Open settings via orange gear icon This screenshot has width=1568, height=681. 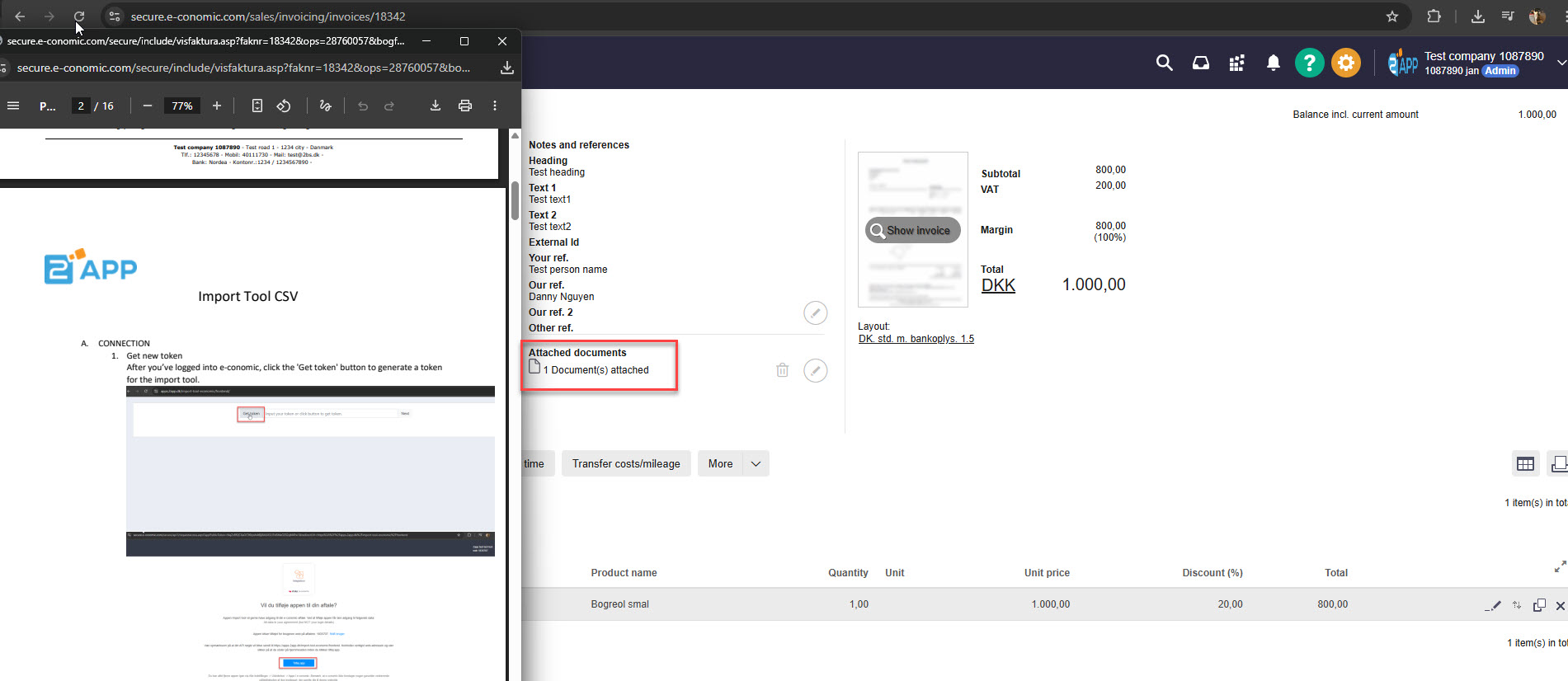[1345, 63]
